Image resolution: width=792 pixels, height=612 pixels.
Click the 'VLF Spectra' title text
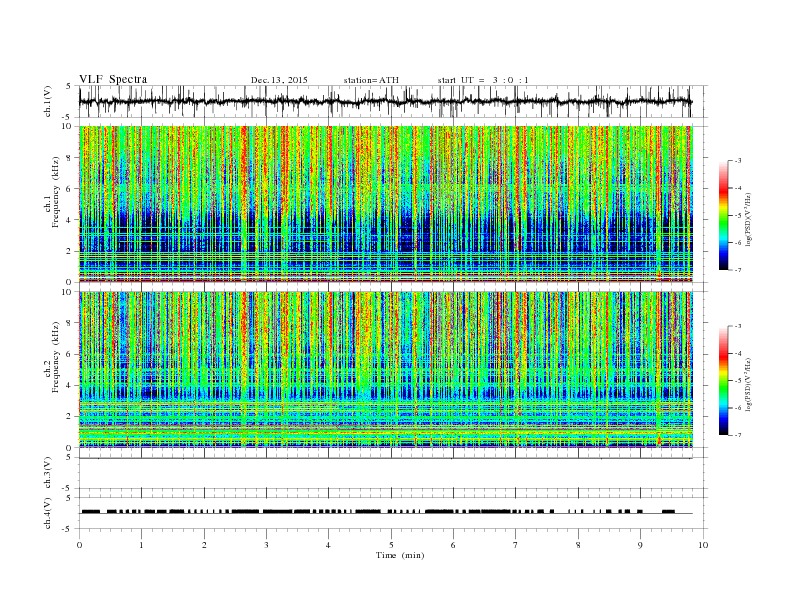click(113, 79)
